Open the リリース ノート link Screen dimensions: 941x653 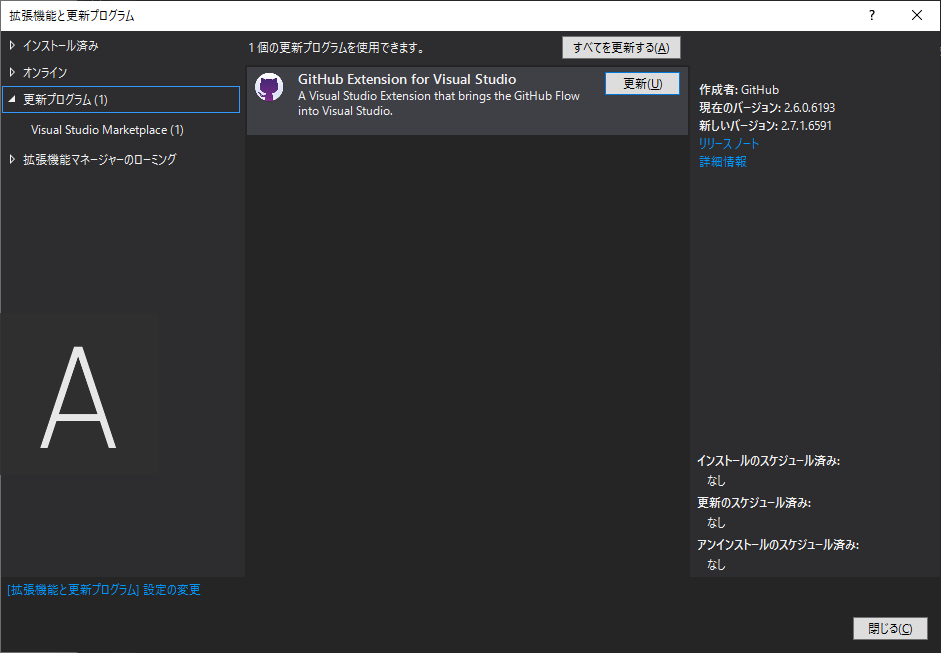click(729, 143)
